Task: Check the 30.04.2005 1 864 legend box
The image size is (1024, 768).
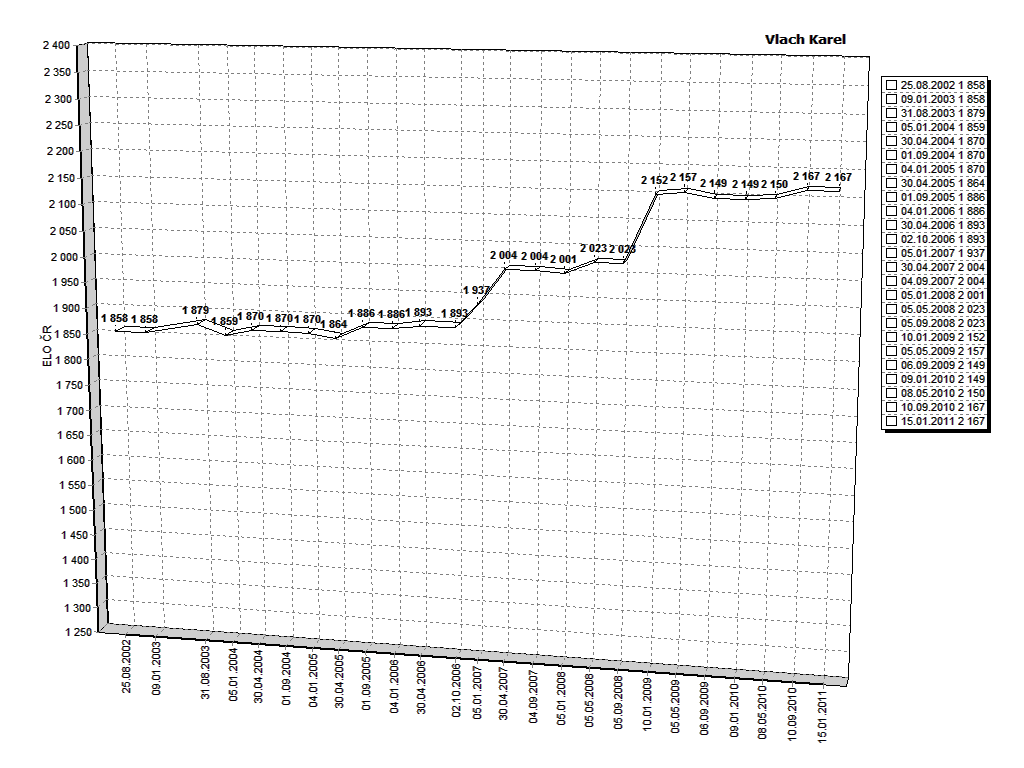Action: point(891,184)
